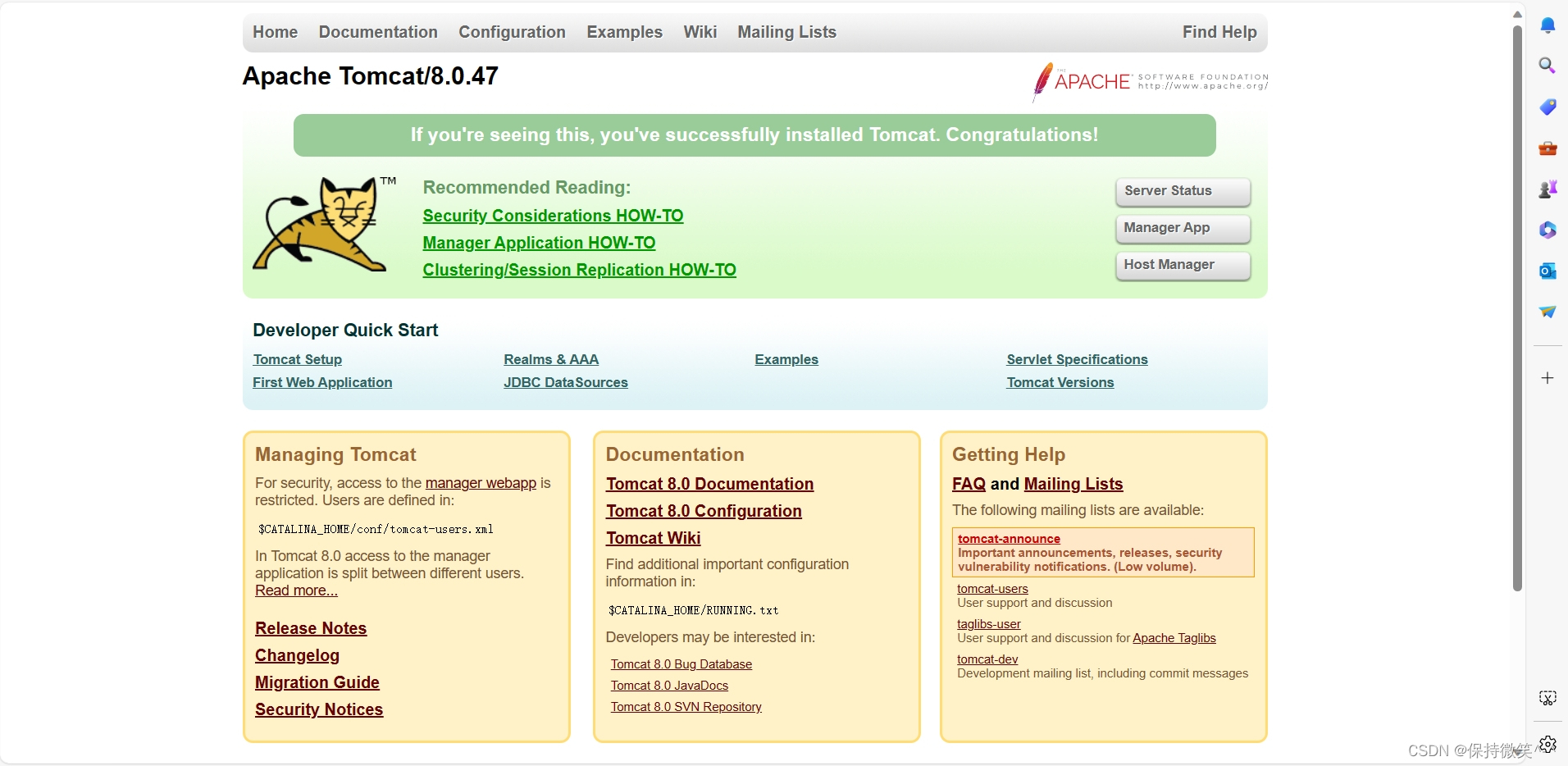The image size is (1568, 766).
Task: Open Tomcat 8.0 Configuration link
Action: pos(704,511)
